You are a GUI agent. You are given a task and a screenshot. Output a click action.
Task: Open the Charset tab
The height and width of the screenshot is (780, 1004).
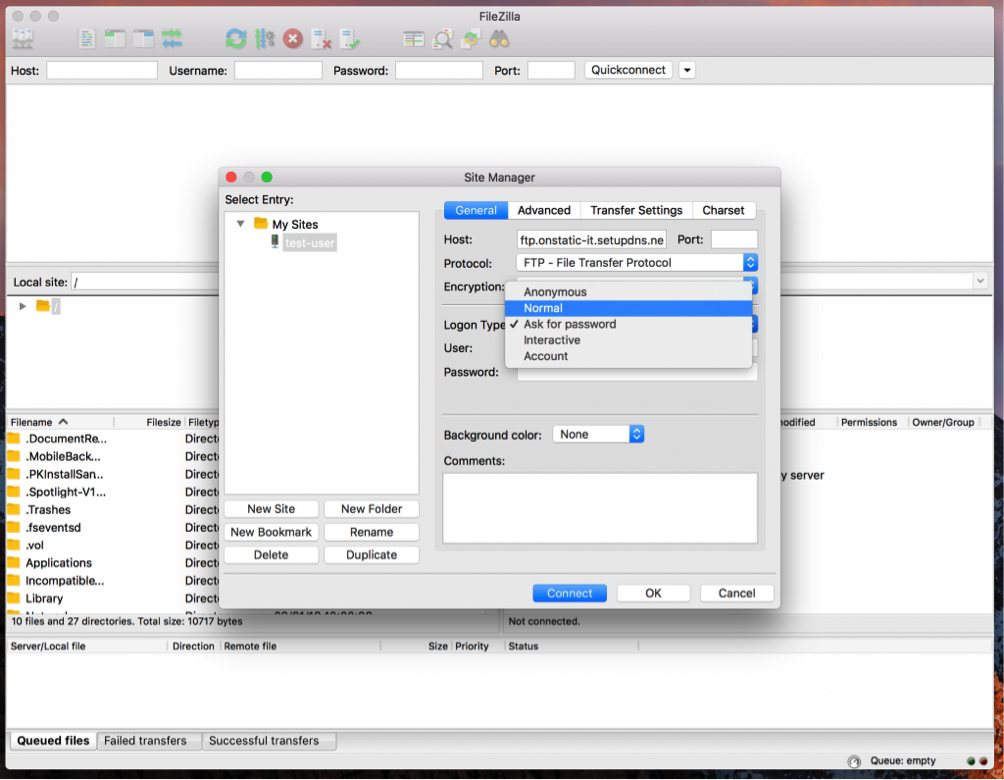click(724, 210)
